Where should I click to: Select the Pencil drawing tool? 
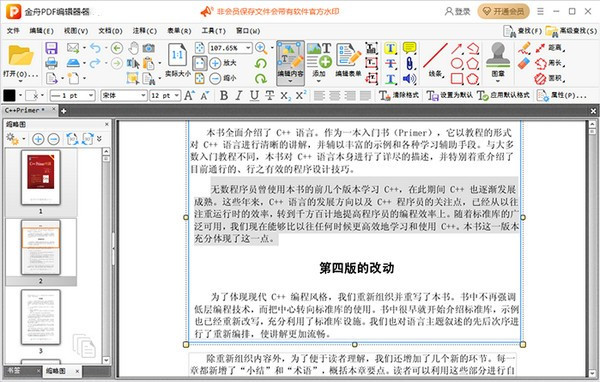524,48
